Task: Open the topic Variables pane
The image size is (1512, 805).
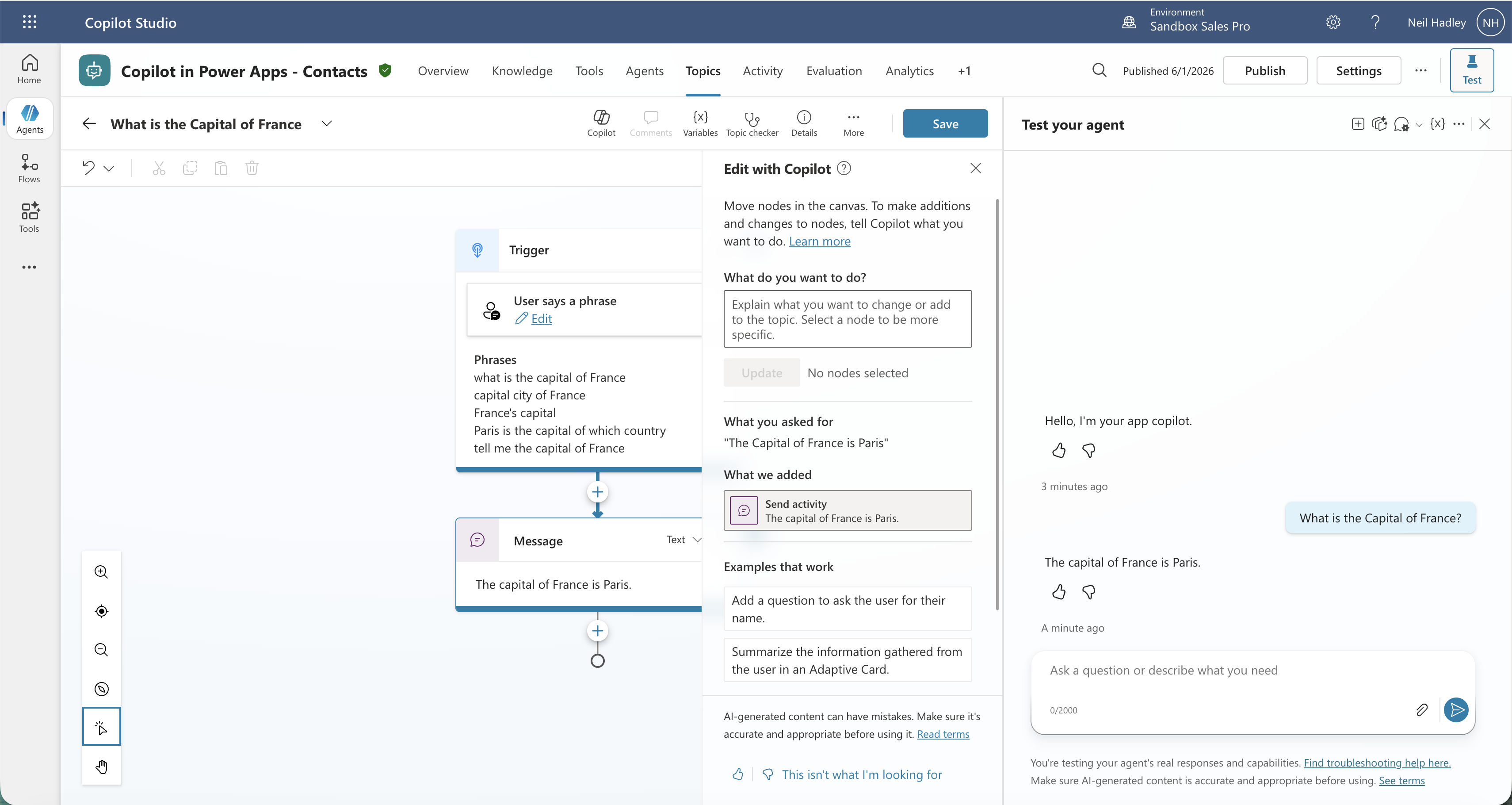Action: [700, 123]
